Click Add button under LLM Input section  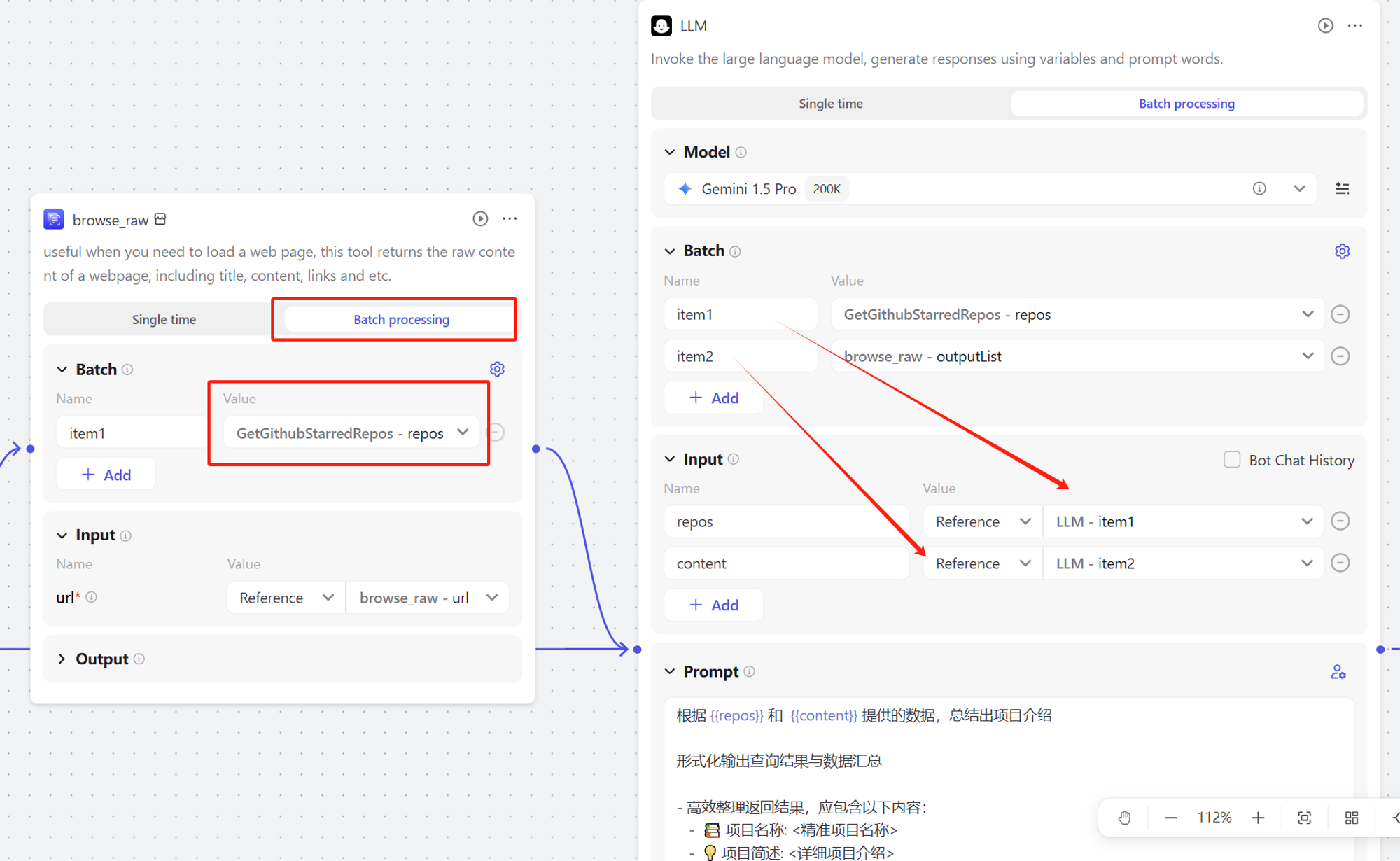[713, 605]
